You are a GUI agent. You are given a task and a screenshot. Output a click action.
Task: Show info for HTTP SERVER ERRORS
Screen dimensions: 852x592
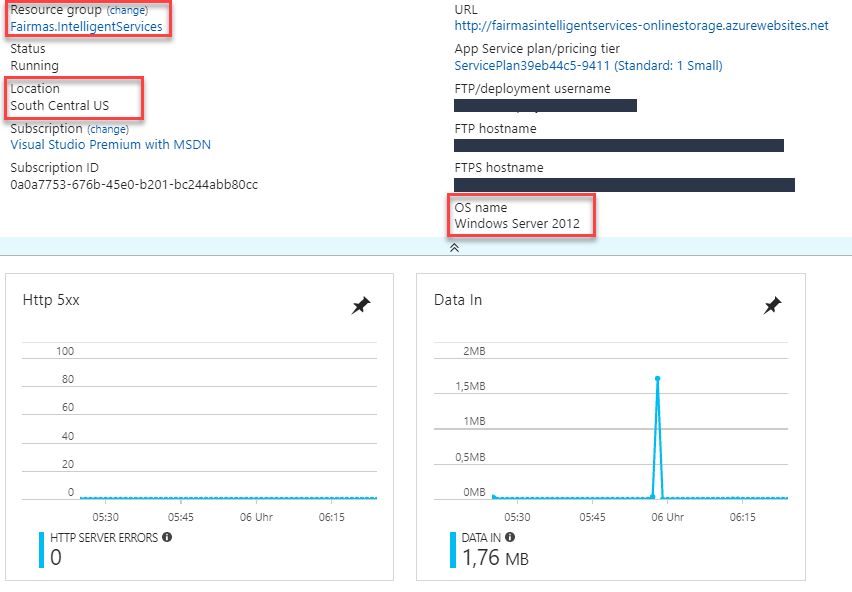[167, 537]
